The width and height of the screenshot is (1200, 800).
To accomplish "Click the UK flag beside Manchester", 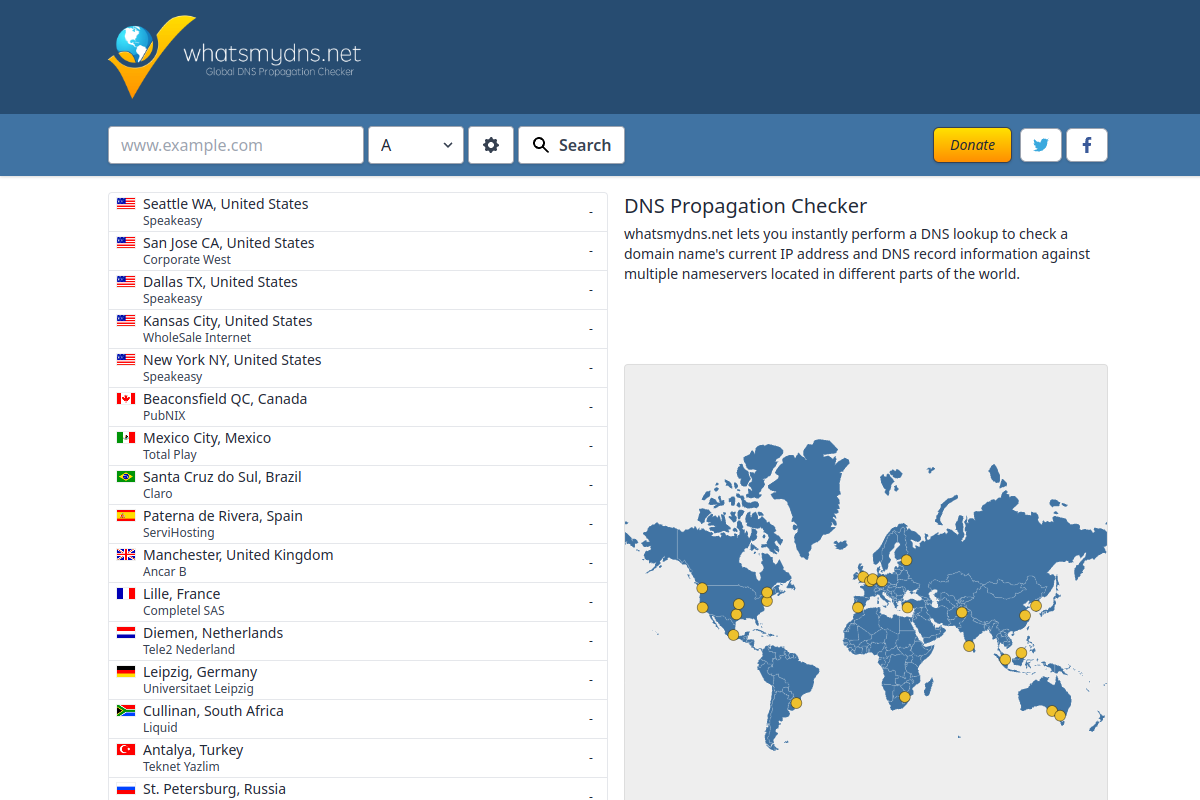I will pyautogui.click(x=126, y=553).
